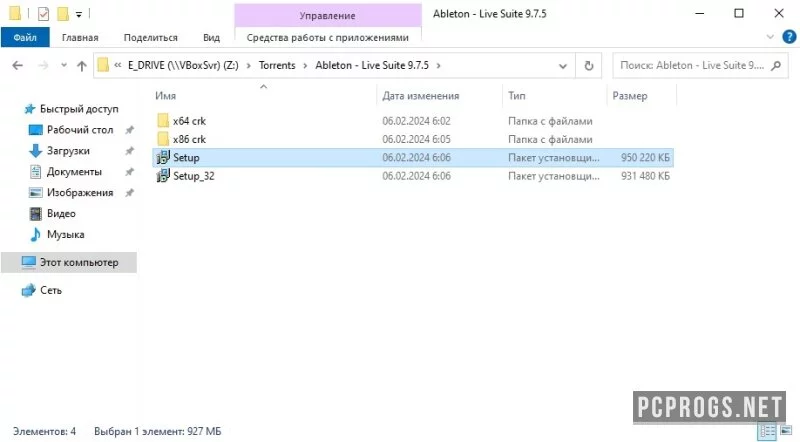The width and height of the screenshot is (800, 442).
Task: Maximize the Explorer window
Action: (739, 14)
